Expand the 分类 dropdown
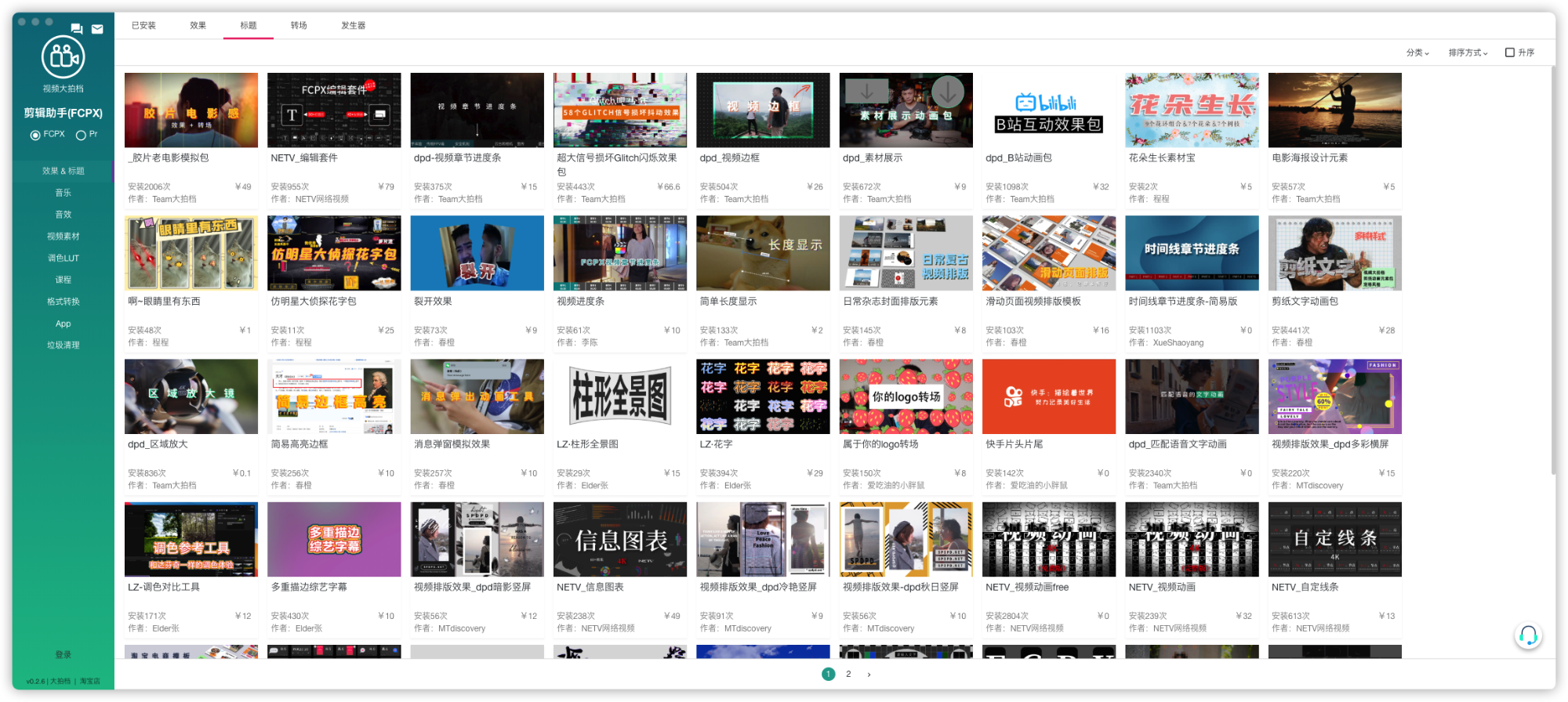Viewport: 1568px width, 702px height. point(1417,52)
